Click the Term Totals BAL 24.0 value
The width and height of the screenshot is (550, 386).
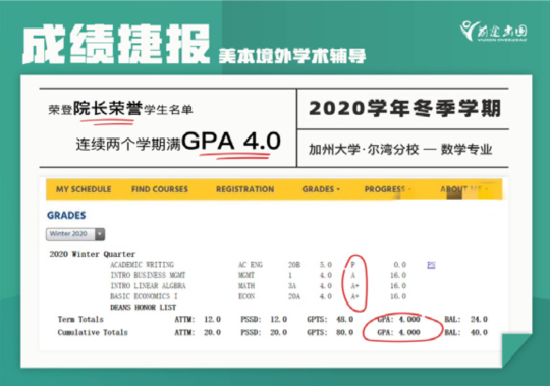point(479,319)
